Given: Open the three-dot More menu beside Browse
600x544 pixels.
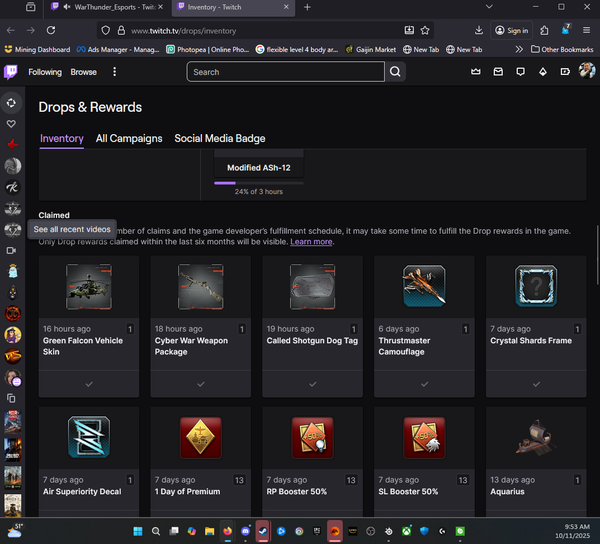Looking at the screenshot, I should click(115, 72).
